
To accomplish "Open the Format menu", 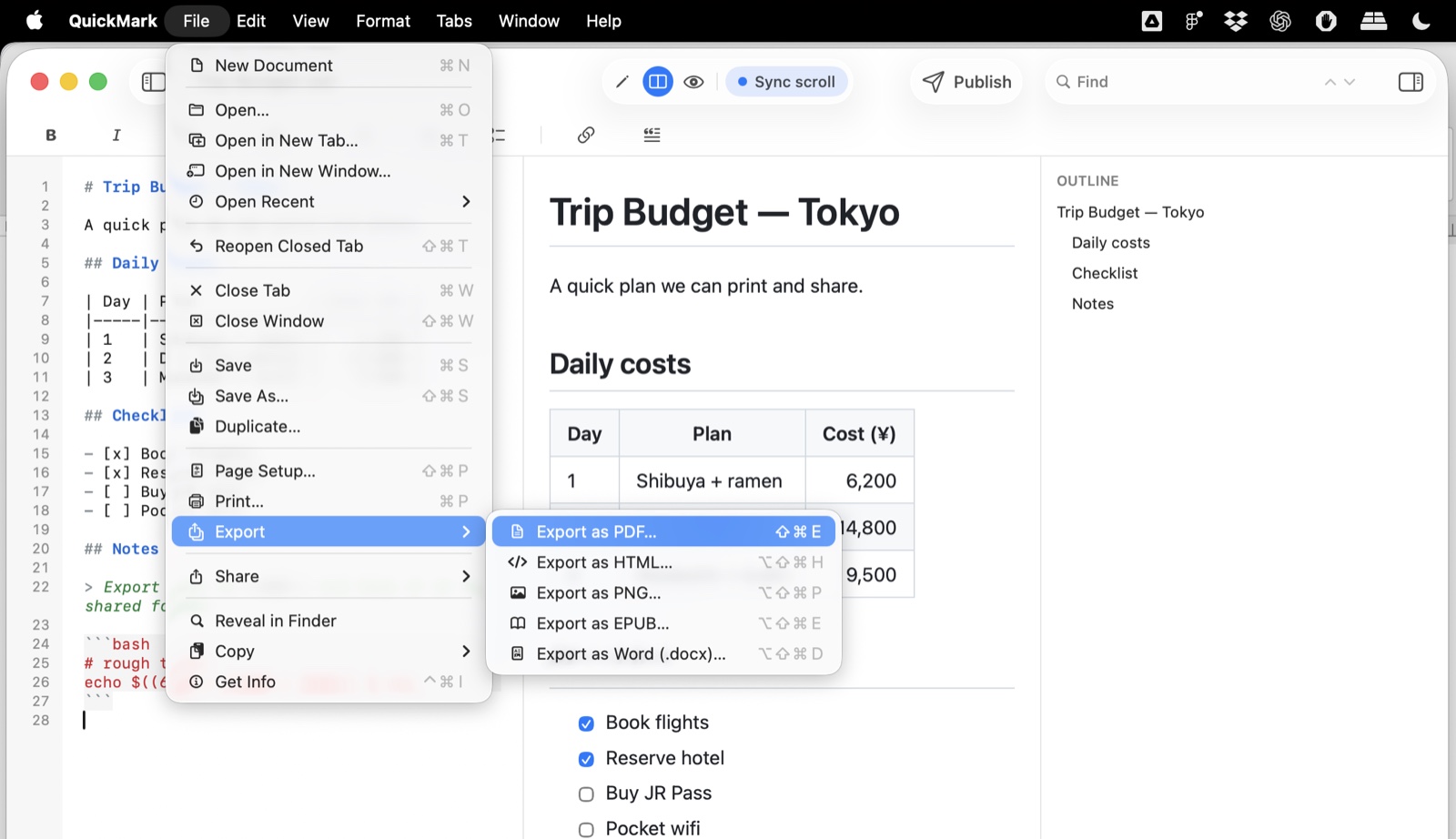I will click(x=383, y=21).
